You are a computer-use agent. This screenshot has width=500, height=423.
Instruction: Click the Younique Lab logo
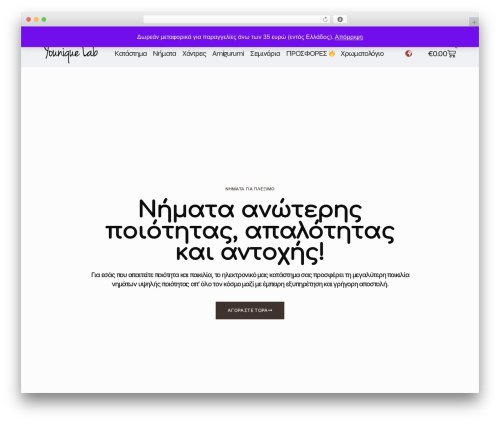(x=71, y=54)
